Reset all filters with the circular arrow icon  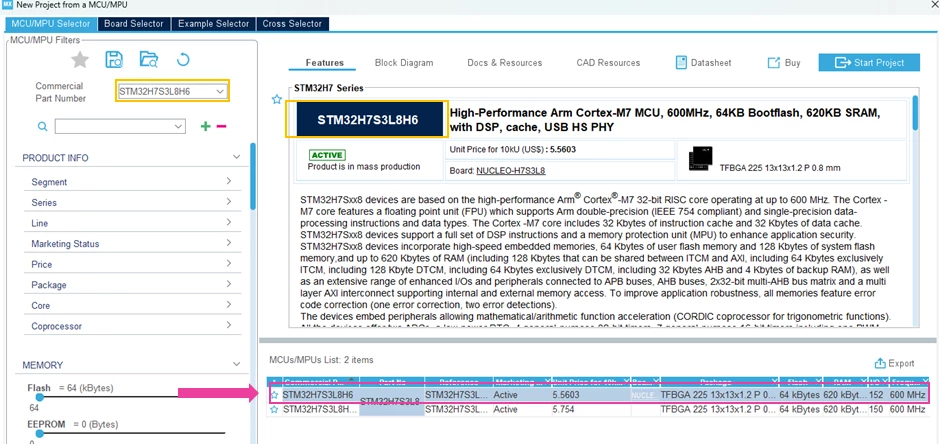tap(183, 59)
